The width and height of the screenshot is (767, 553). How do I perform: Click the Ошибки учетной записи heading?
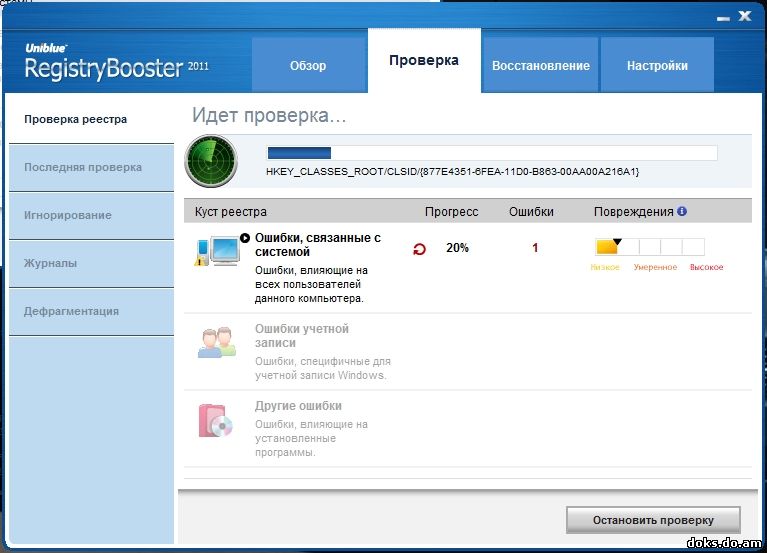tap(302, 336)
